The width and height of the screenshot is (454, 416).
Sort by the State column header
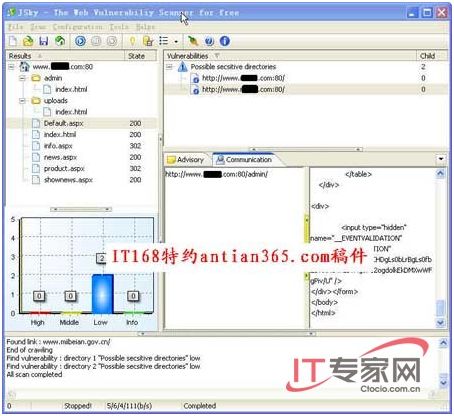click(x=140, y=56)
